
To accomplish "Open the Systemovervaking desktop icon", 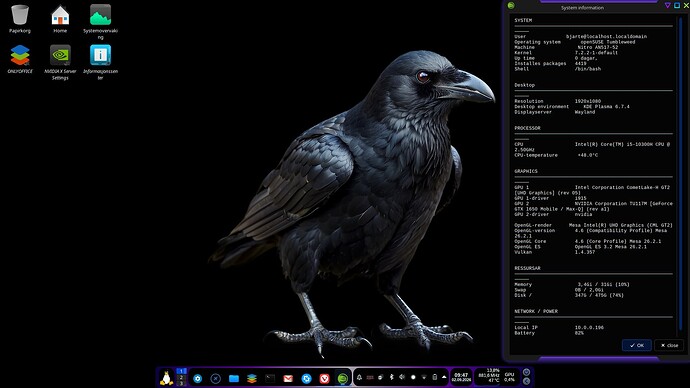I will click(x=100, y=22).
